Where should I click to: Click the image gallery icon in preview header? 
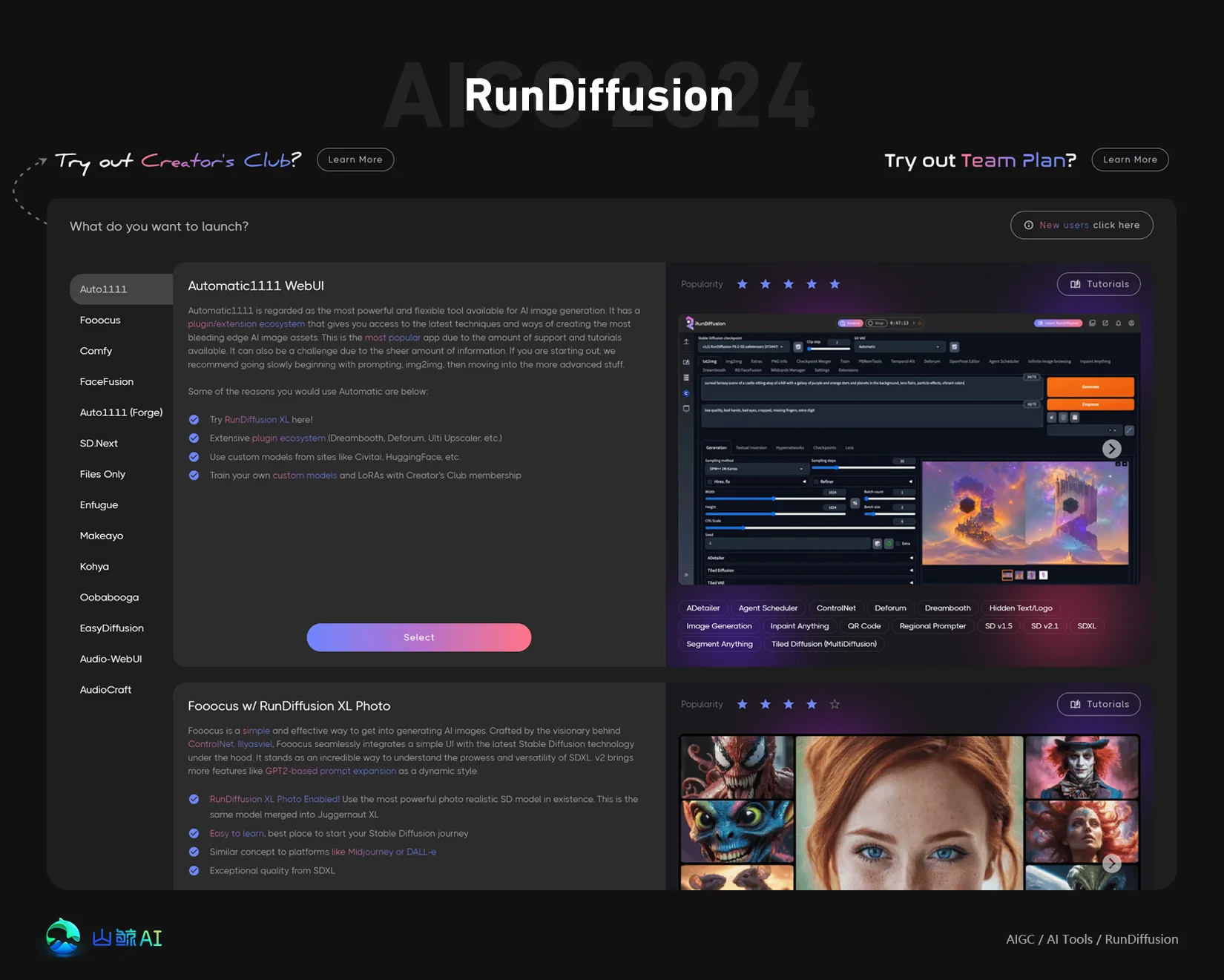point(1092,323)
